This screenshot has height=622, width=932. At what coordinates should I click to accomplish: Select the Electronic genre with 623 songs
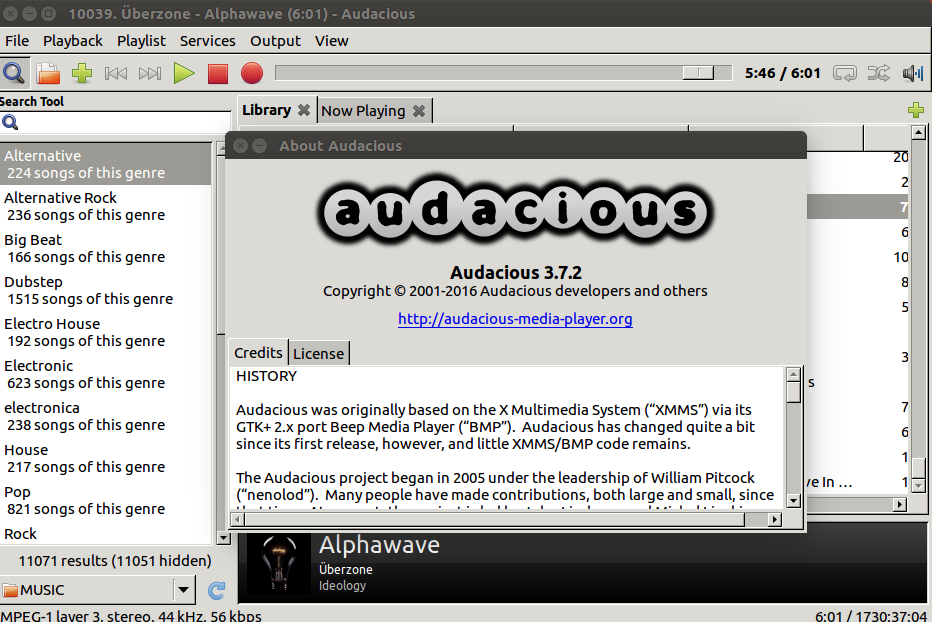pyautogui.click(x=105, y=375)
